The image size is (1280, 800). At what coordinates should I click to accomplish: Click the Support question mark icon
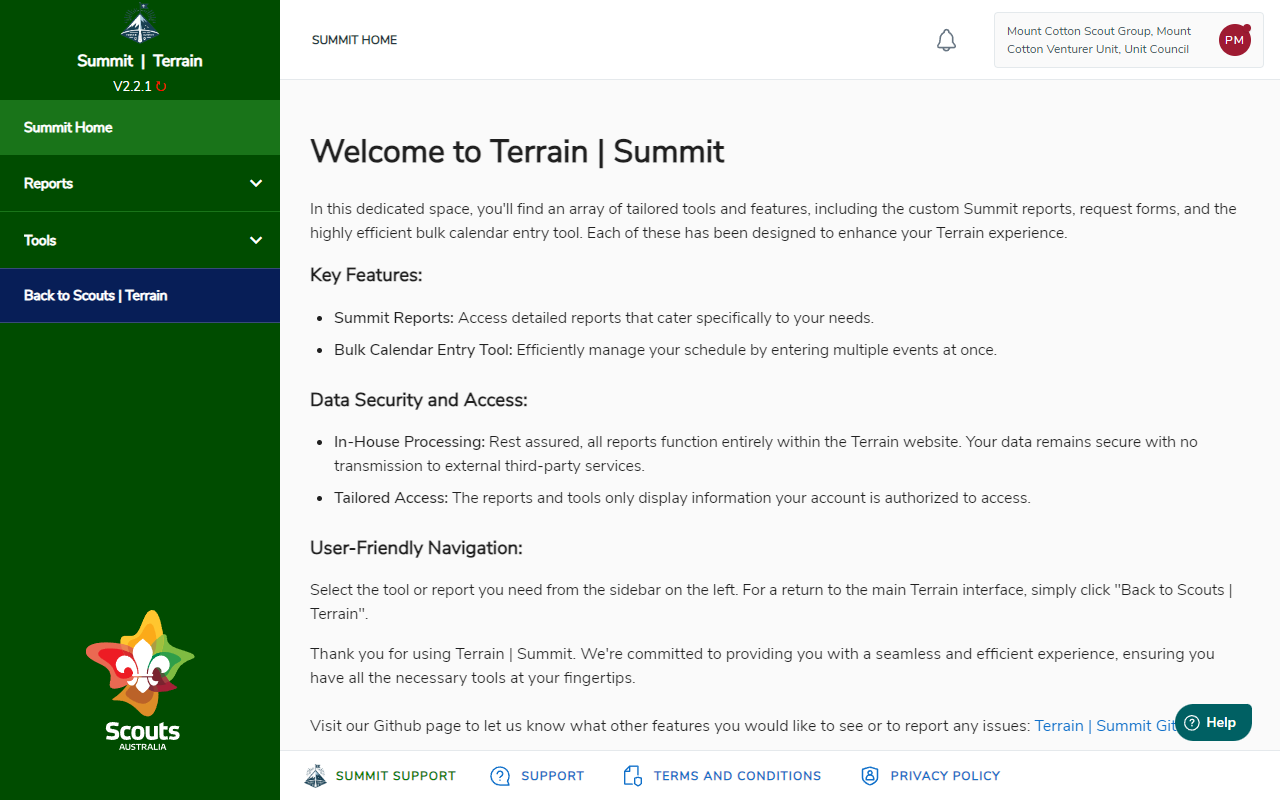499,775
